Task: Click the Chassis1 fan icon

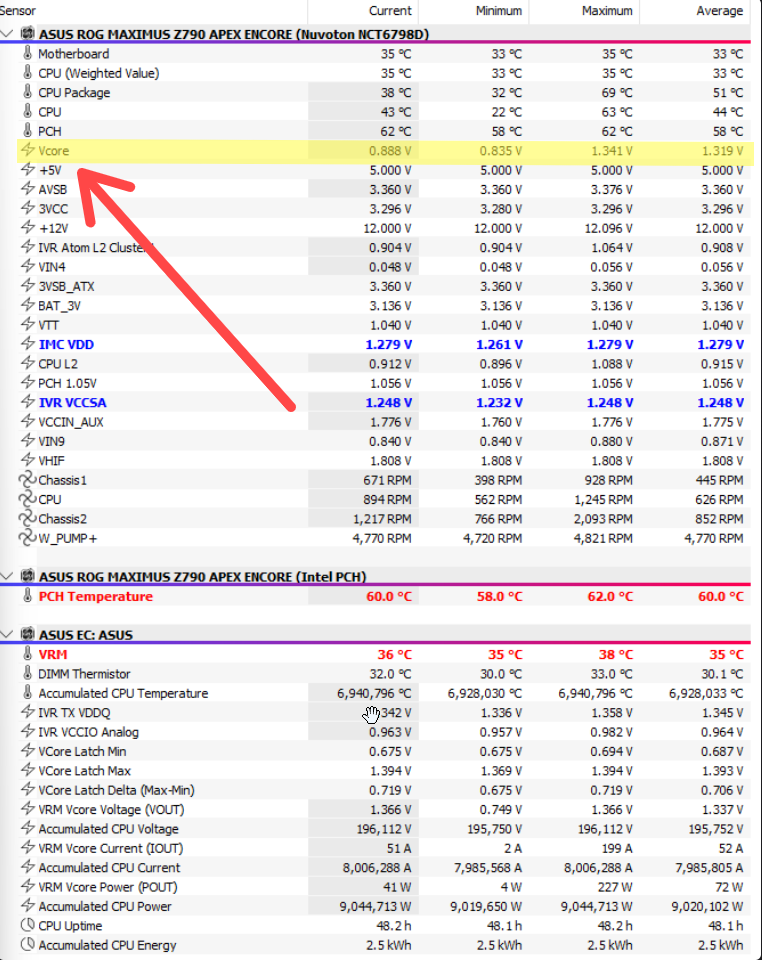Action: [x=28, y=479]
